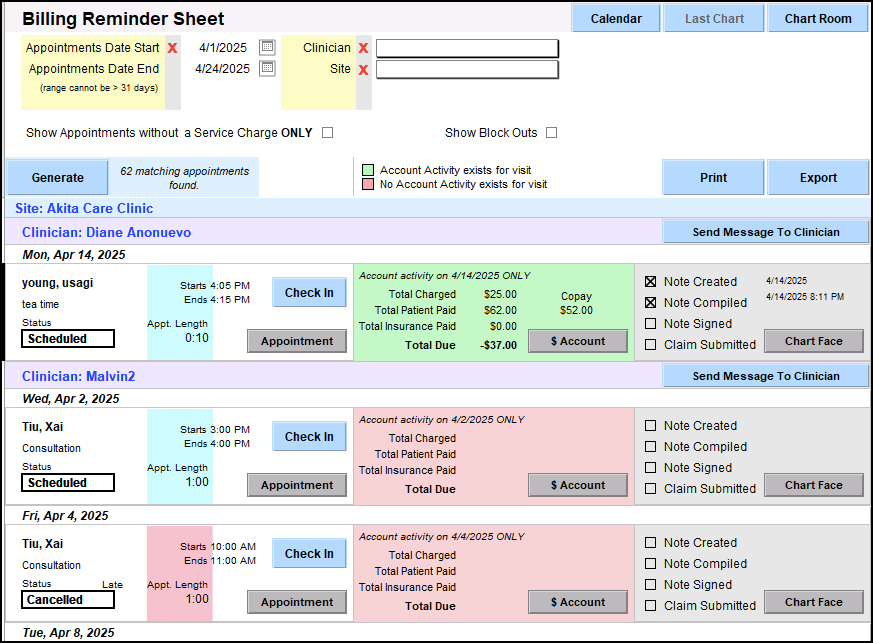Toggle the Show Block Outs checkbox
This screenshot has height=643, width=873.
coord(551,133)
